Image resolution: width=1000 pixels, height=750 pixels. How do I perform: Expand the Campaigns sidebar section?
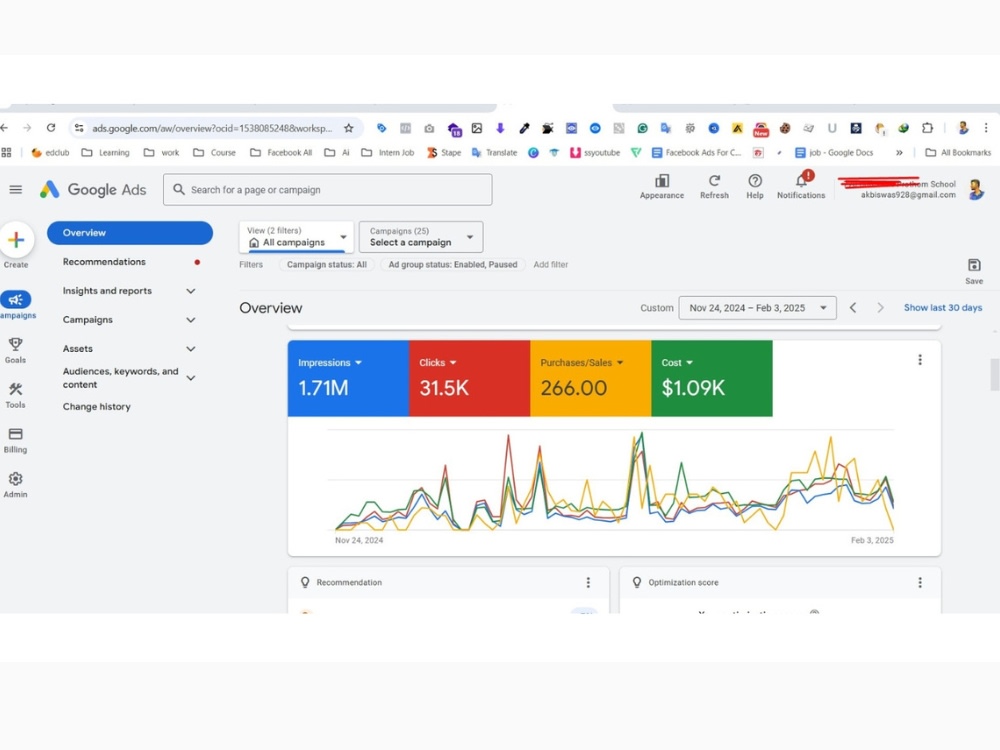pyautogui.click(x=191, y=320)
